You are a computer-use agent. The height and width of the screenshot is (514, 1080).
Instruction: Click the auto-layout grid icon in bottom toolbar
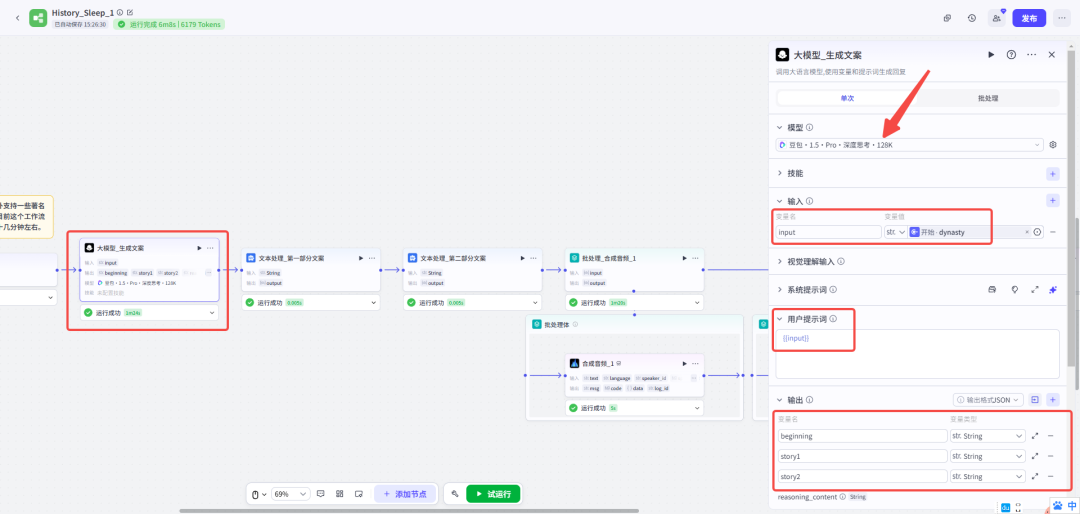pos(340,494)
